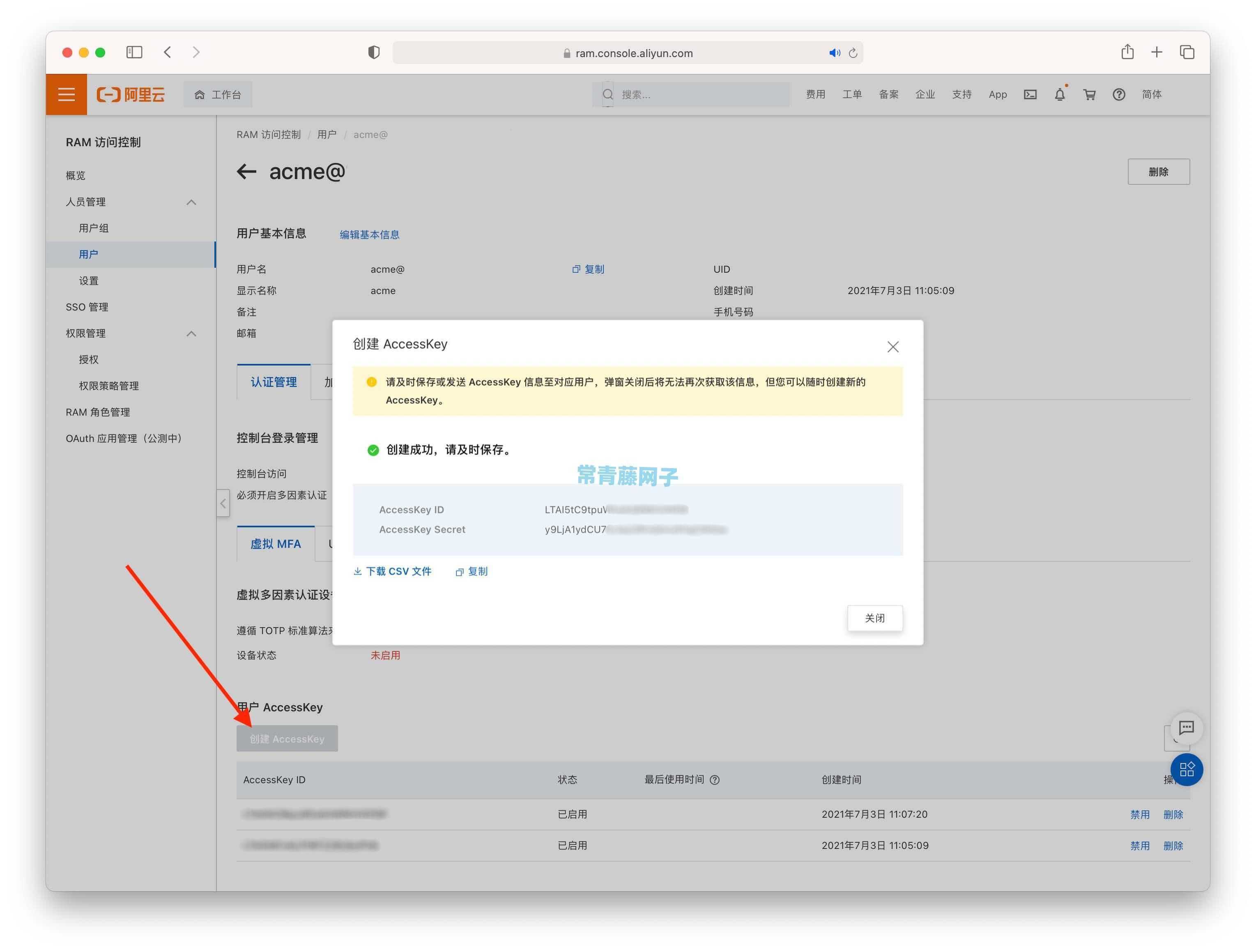
Task: Copy the username with 复制
Action: click(x=588, y=269)
